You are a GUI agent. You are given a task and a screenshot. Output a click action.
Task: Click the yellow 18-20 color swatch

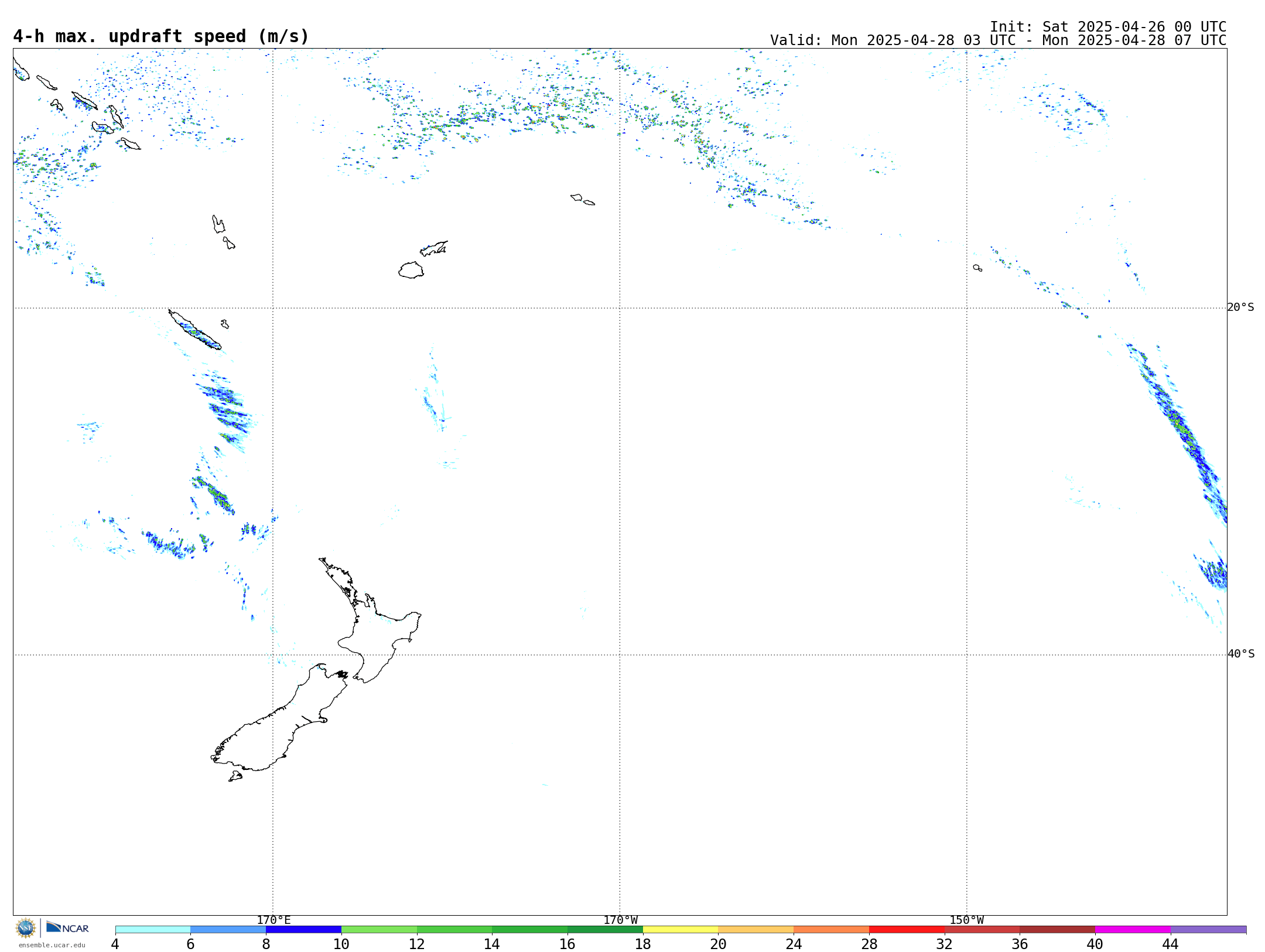coord(681,930)
